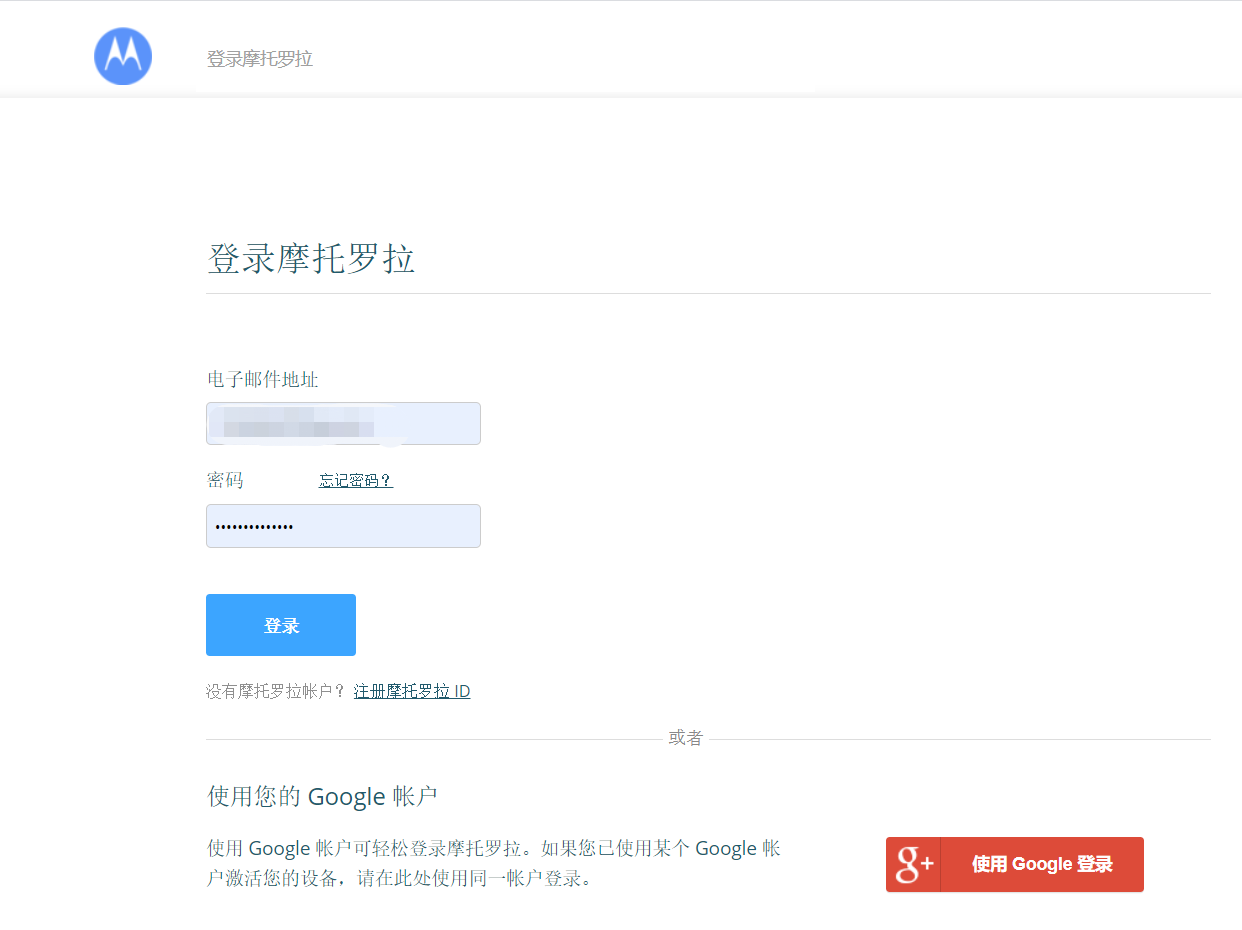Click the 或者 separator label
The image size is (1242, 930).
coord(686,738)
